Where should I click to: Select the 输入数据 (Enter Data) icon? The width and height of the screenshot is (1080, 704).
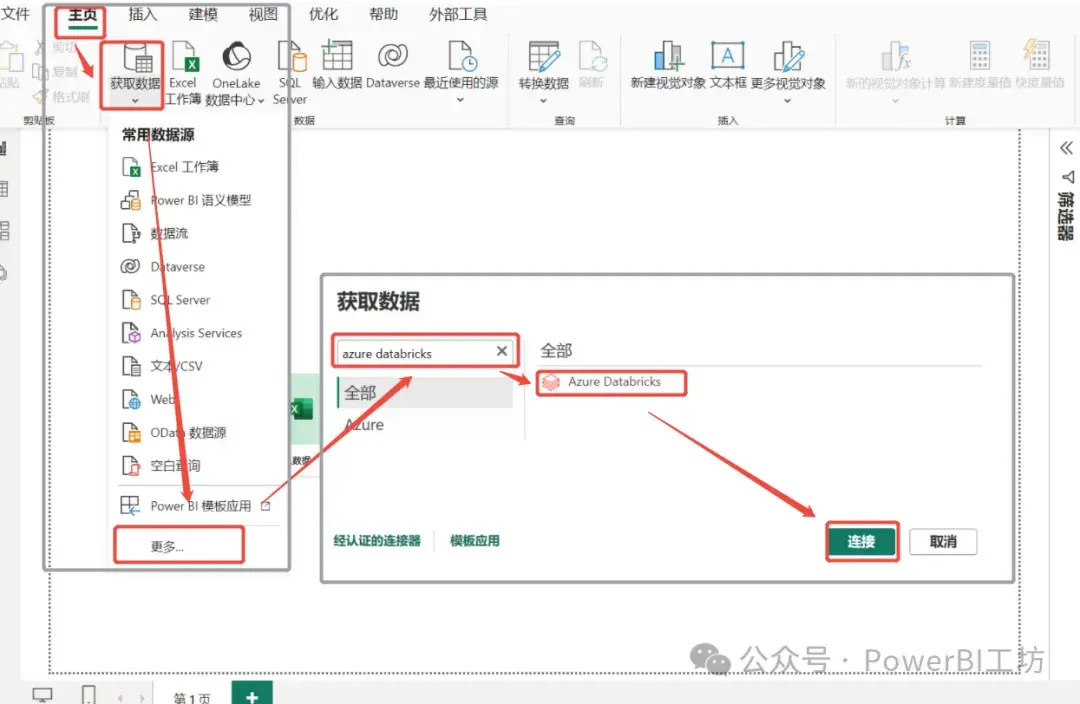(337, 67)
